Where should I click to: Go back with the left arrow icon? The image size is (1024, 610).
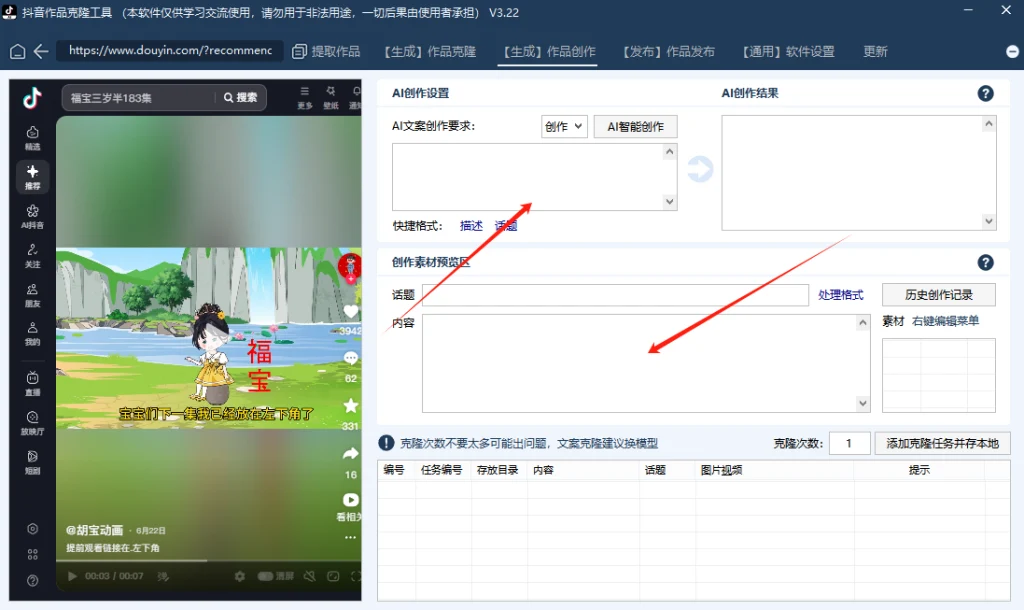(40, 52)
